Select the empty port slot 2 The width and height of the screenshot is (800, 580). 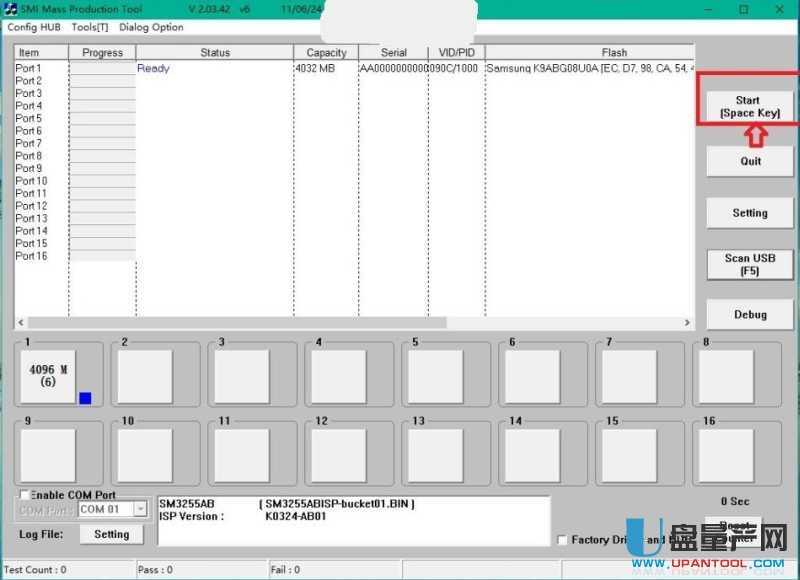coord(145,376)
